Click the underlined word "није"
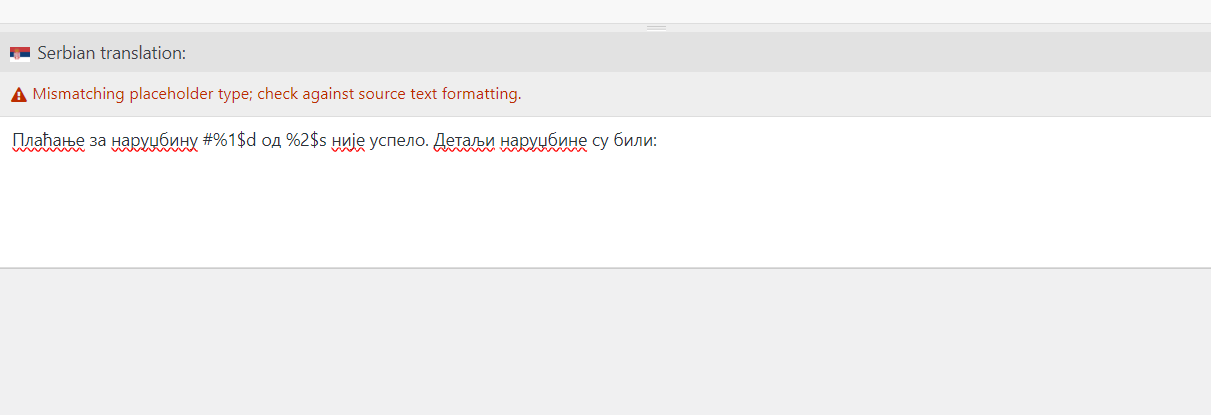This screenshot has height=415, width=1211. (x=349, y=141)
